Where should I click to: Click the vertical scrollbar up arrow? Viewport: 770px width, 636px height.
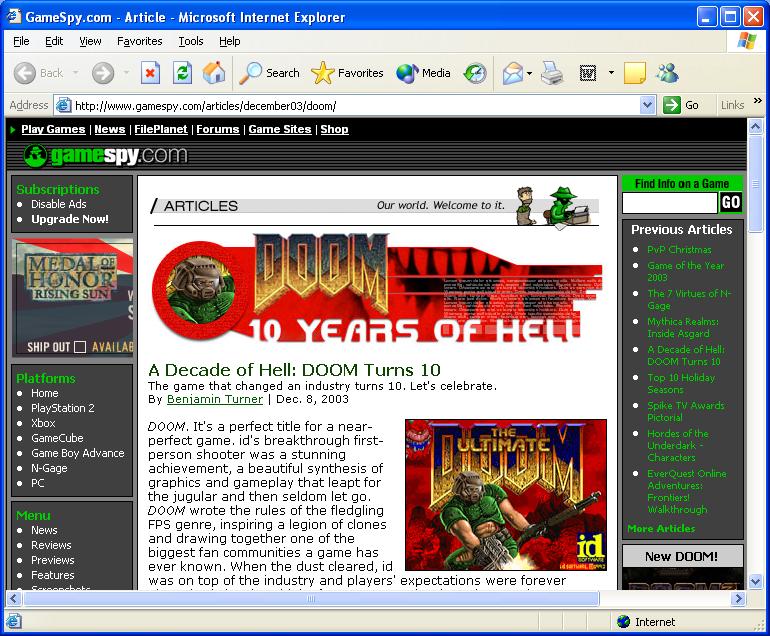tap(755, 126)
